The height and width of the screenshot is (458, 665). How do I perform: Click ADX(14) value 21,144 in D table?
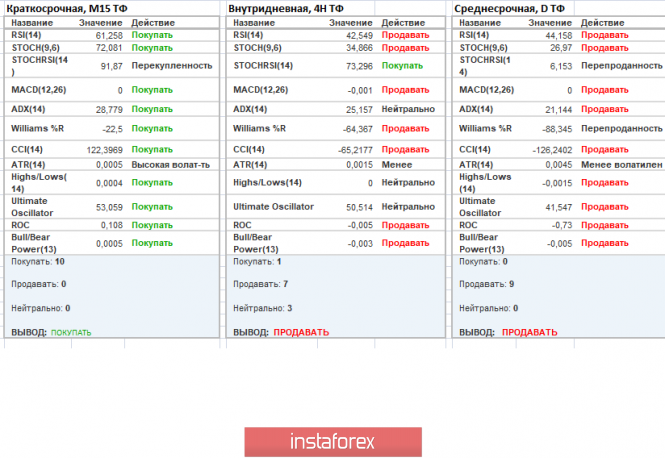click(x=559, y=110)
